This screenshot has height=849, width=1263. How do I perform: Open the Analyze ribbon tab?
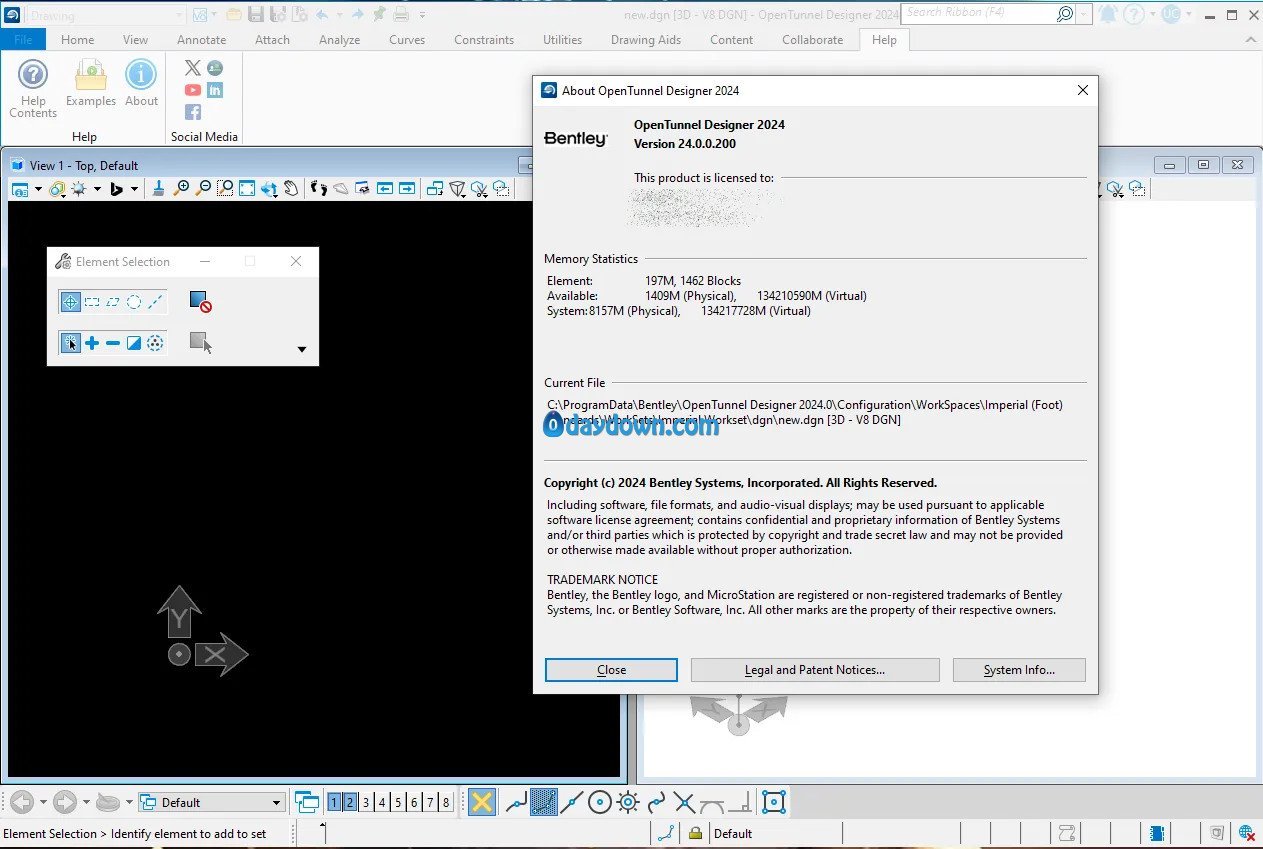click(x=339, y=40)
